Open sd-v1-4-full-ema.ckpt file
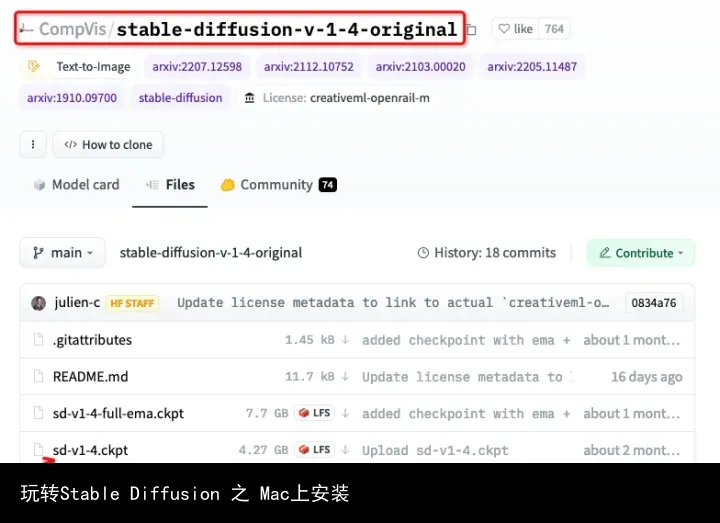This screenshot has width=720, height=523. (118, 413)
